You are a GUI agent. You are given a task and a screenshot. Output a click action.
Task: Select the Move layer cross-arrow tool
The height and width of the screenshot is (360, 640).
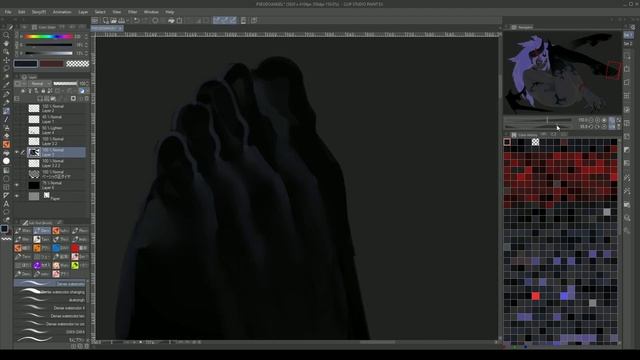(x=6, y=60)
